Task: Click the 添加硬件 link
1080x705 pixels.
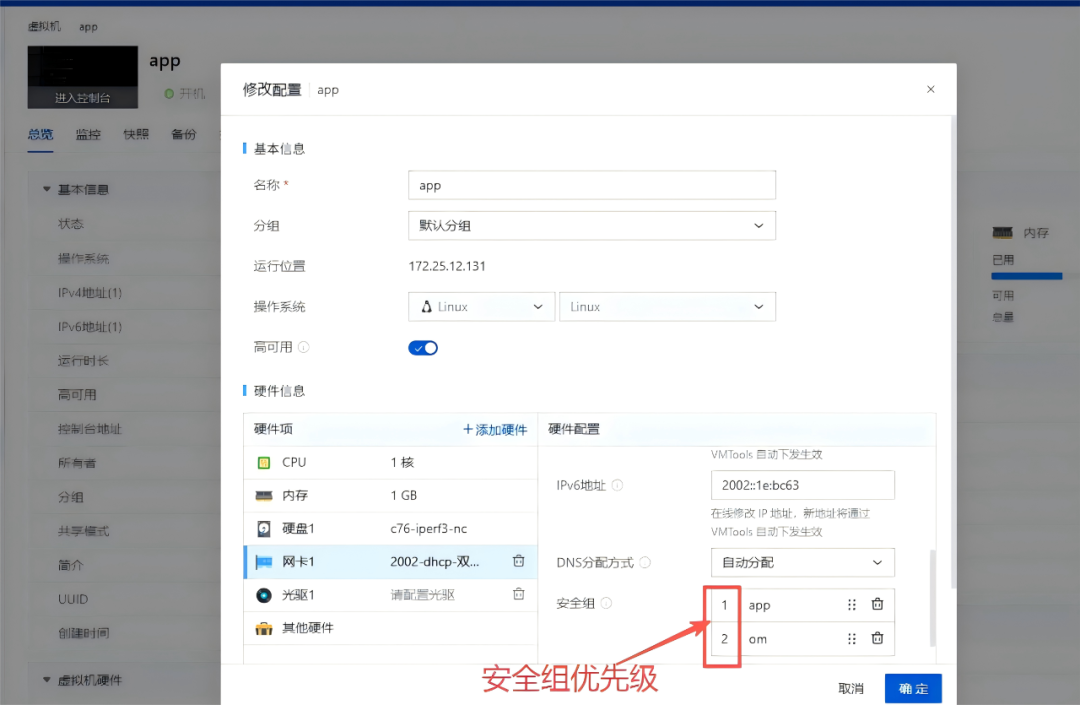Action: (495, 430)
